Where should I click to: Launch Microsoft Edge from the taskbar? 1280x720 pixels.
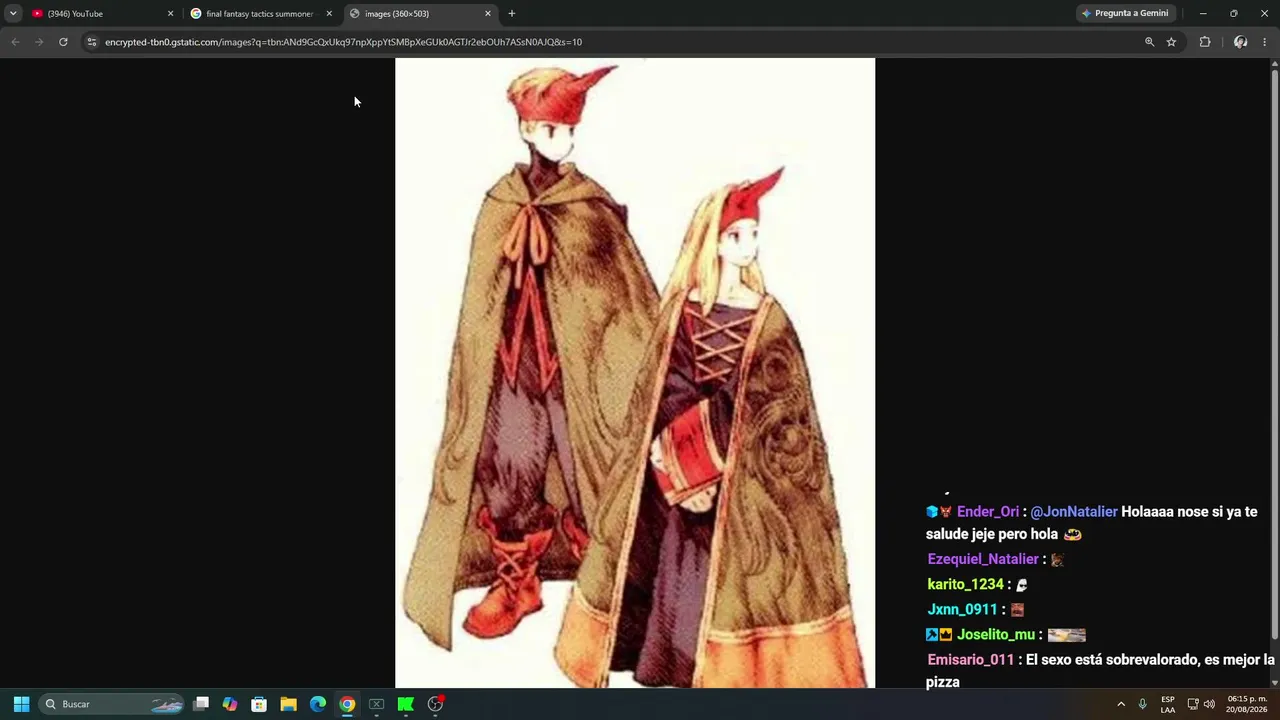[x=318, y=704]
